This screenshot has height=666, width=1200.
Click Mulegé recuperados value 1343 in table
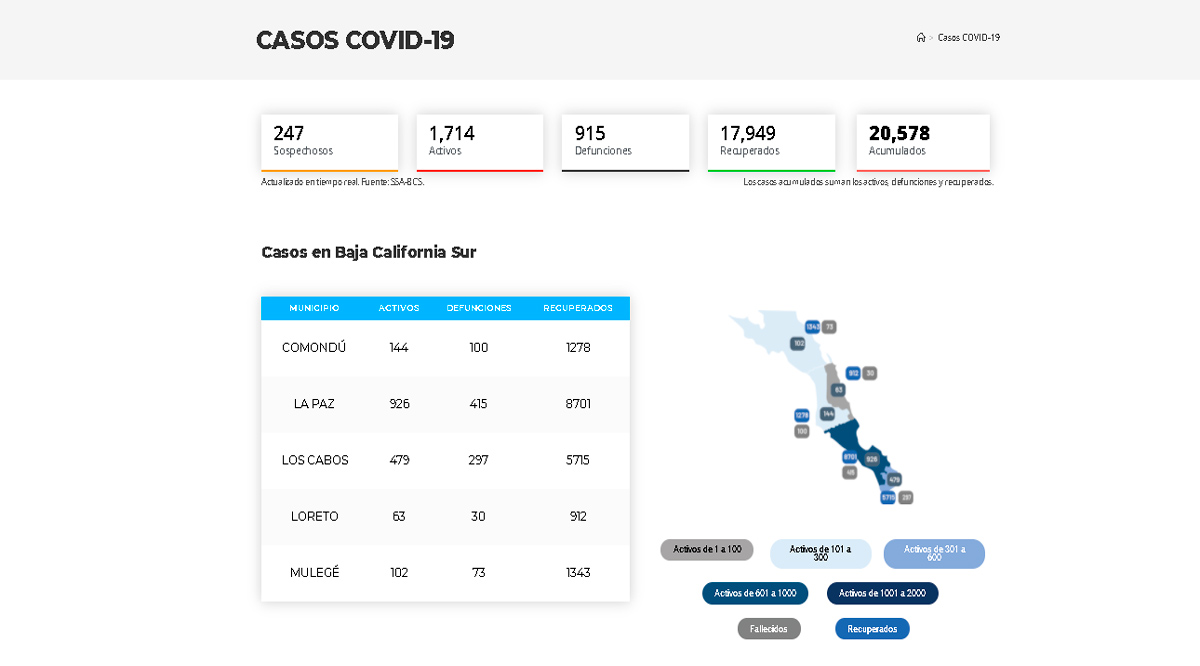point(578,572)
